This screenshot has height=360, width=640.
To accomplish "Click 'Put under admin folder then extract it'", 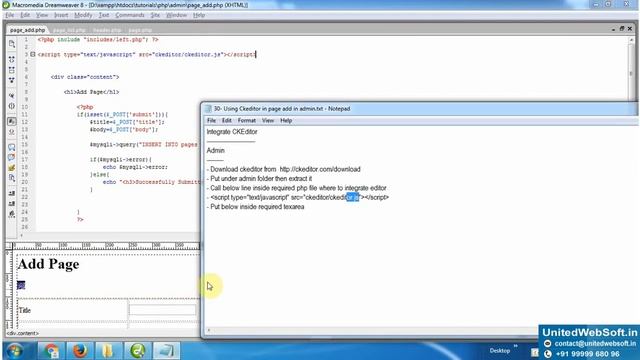I will 259,179.
